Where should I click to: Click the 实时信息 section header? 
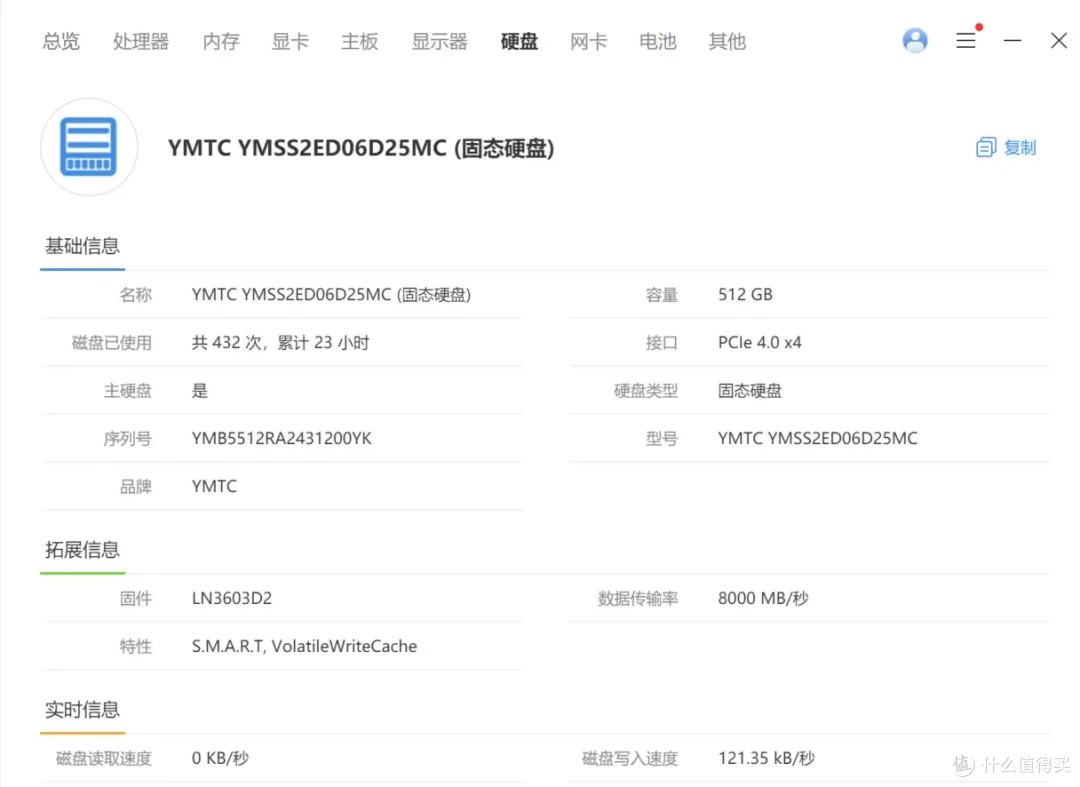[83, 710]
